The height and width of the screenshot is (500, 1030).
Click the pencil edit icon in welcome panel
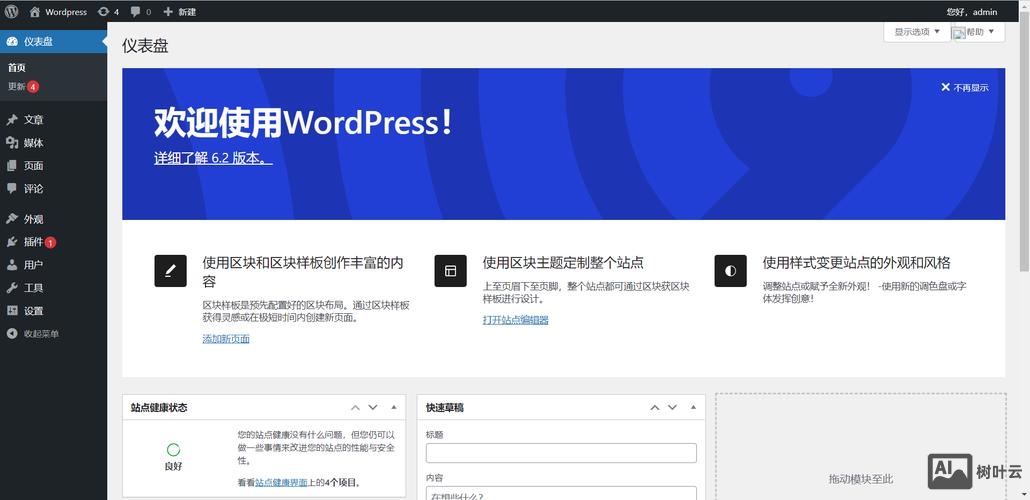point(171,271)
